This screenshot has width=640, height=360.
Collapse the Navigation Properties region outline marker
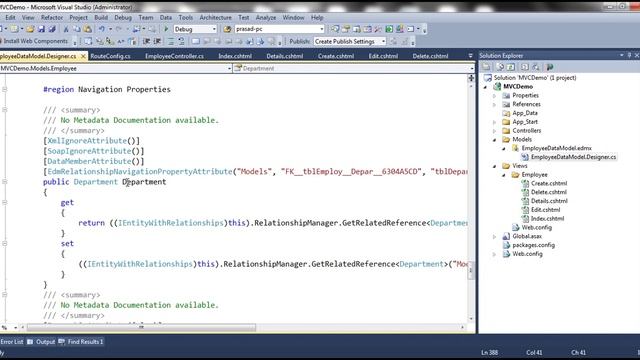pos(5,89)
